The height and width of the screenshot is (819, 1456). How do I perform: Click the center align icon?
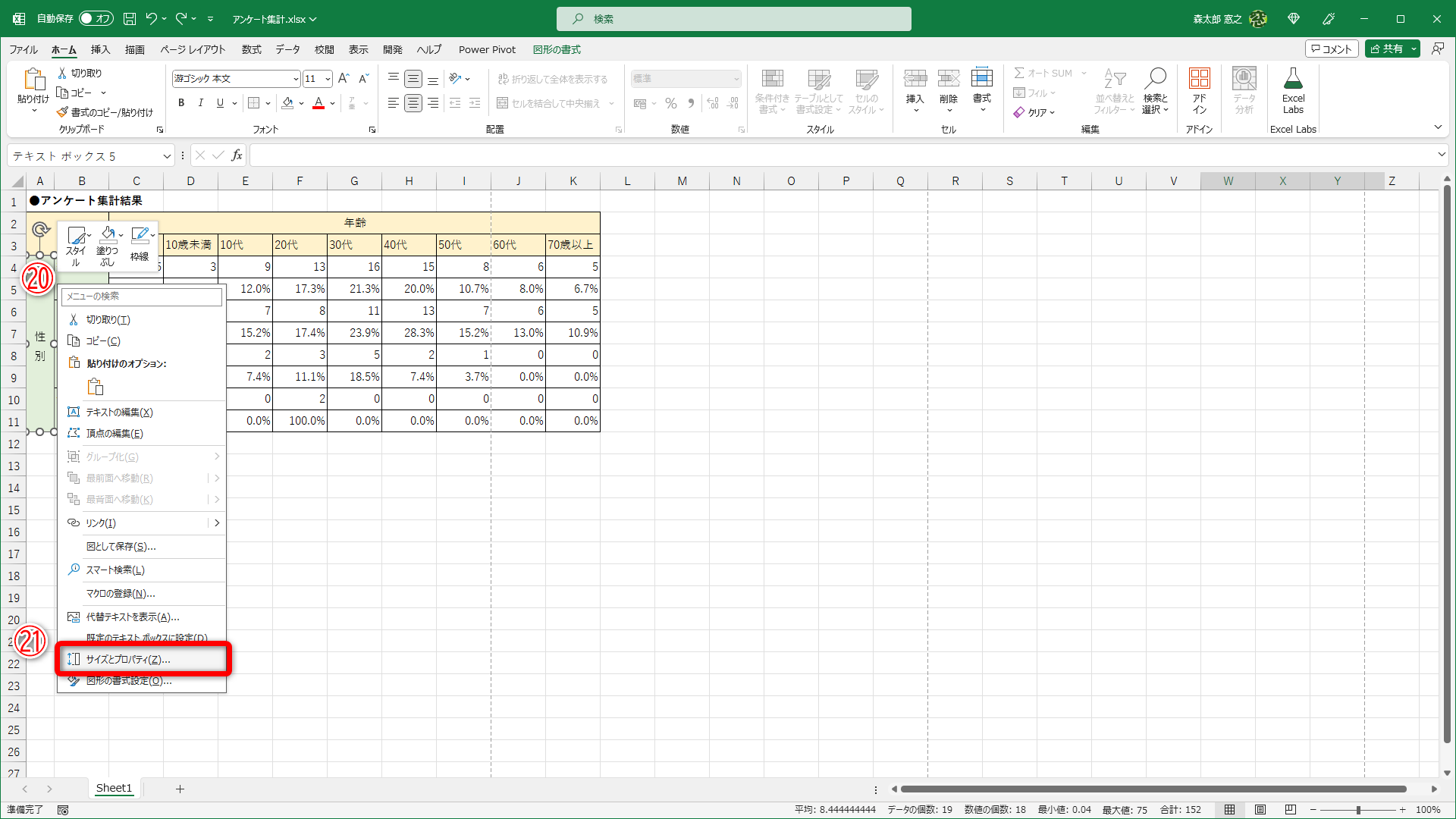(x=413, y=103)
